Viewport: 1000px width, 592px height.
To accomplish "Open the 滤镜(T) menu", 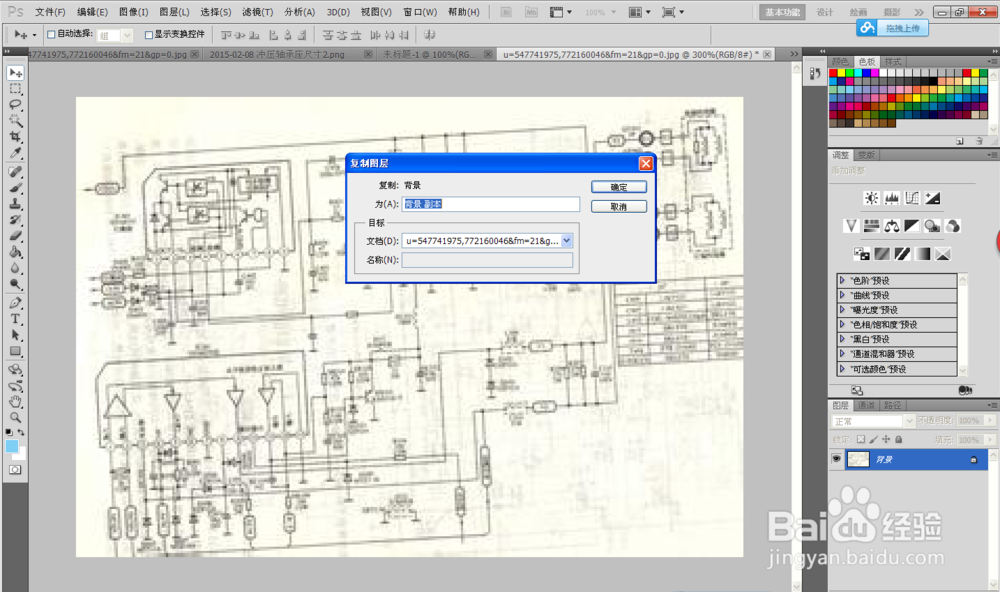I will point(258,12).
